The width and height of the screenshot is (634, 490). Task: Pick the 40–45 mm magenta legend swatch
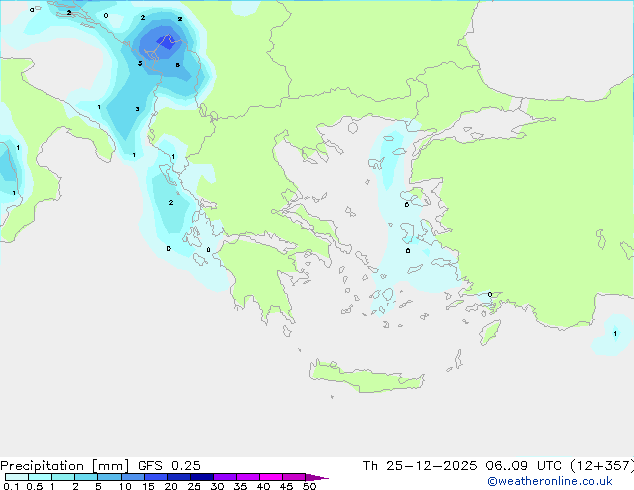pyautogui.click(x=271, y=477)
